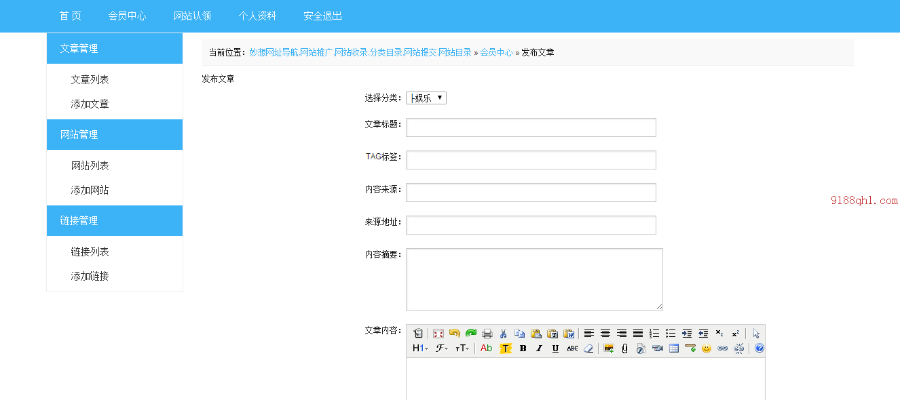Click the decrease indent icon
The image size is (900, 400).
coord(703,333)
